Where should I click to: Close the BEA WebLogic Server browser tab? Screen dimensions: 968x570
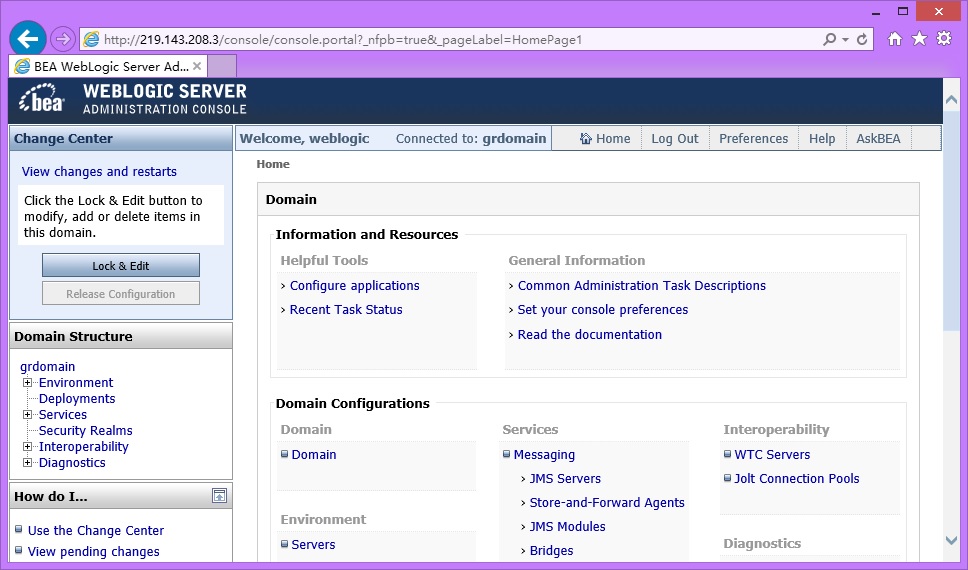point(197,66)
